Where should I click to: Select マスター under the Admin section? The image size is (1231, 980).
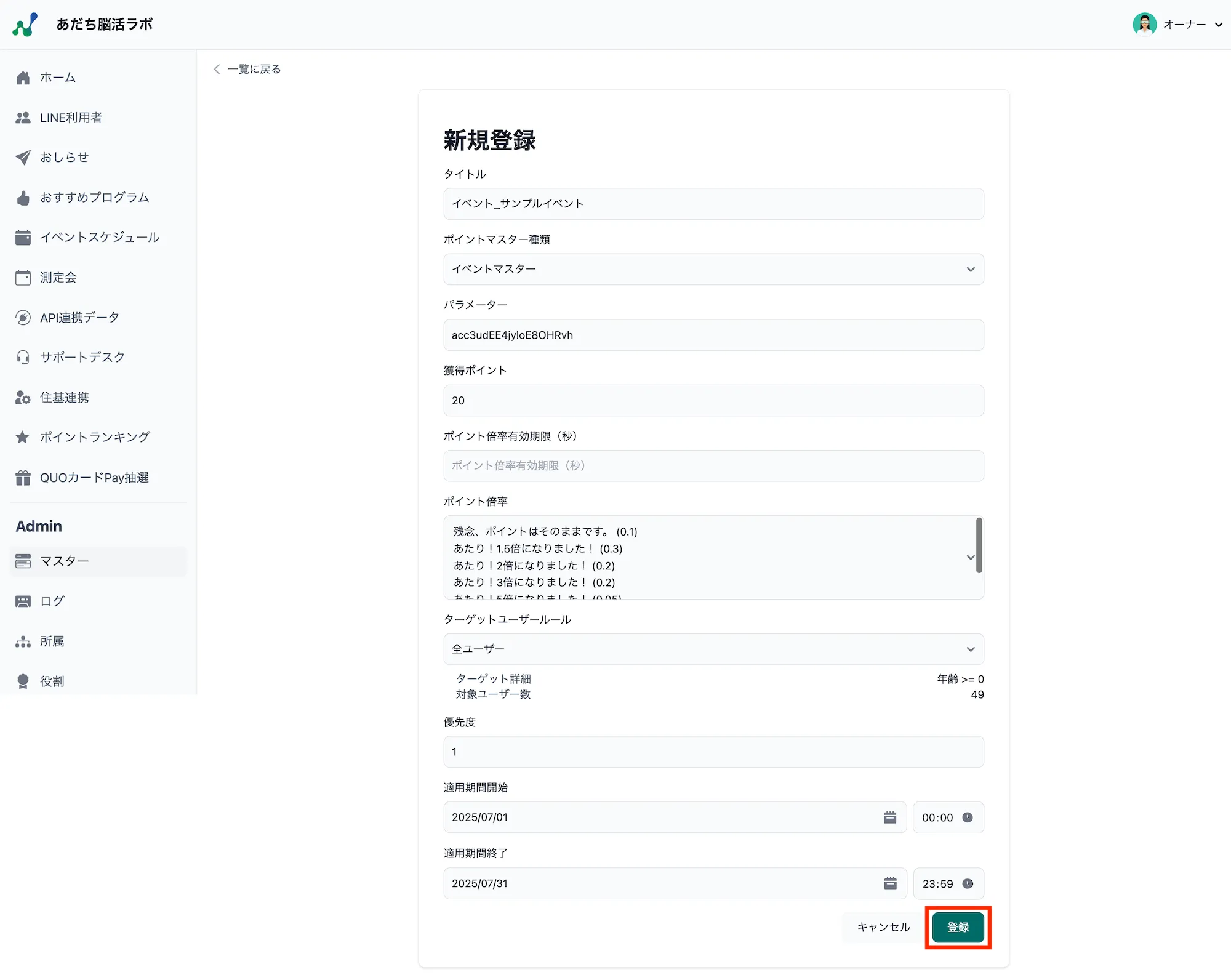(x=63, y=561)
